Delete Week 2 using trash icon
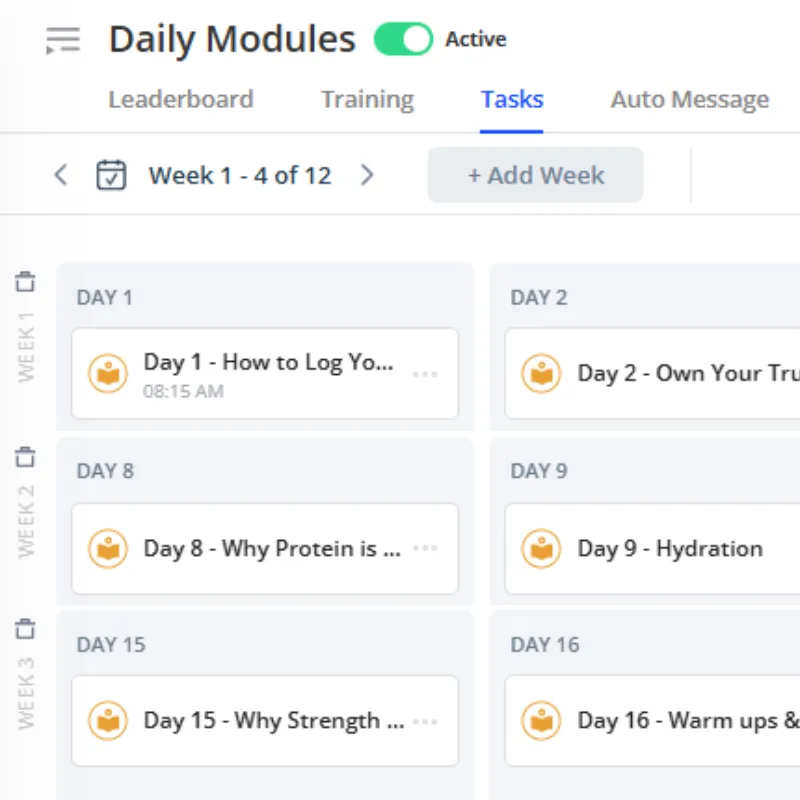The image size is (800, 800). point(26,457)
